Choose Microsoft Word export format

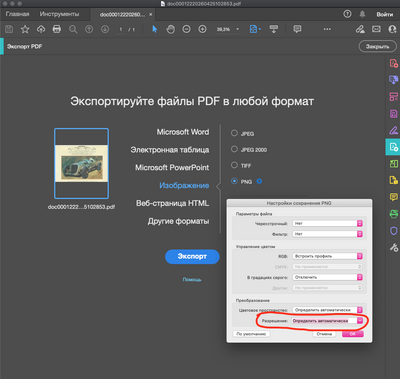183,132
